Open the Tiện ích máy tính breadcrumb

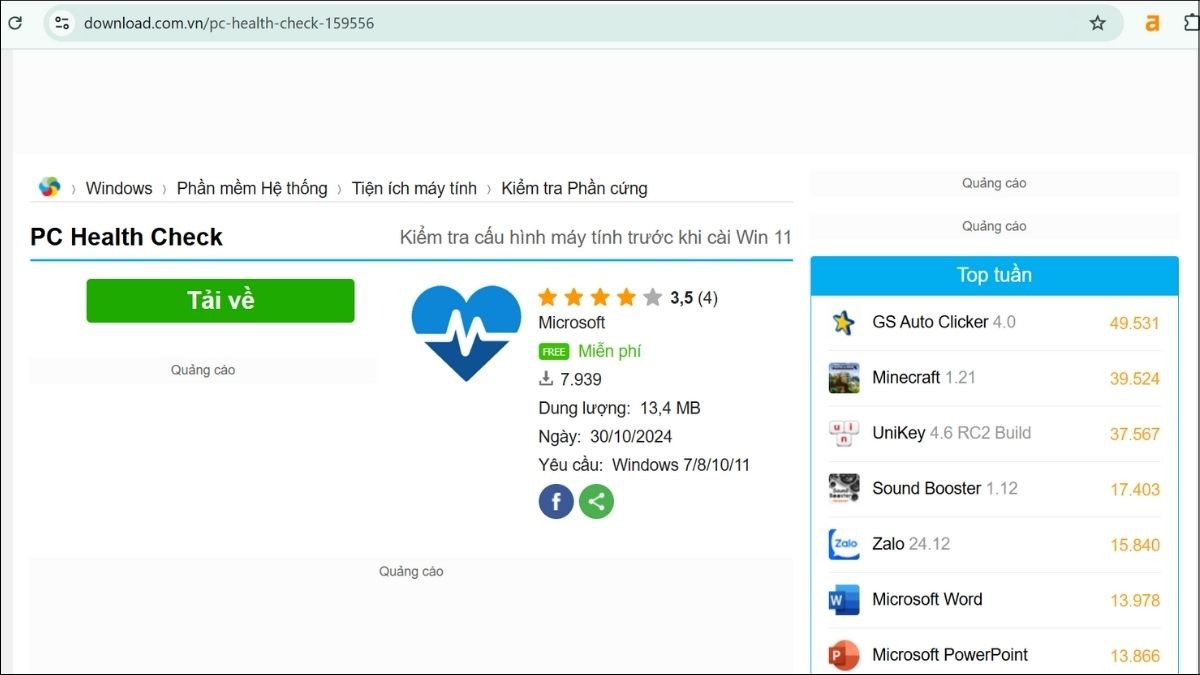tap(414, 188)
